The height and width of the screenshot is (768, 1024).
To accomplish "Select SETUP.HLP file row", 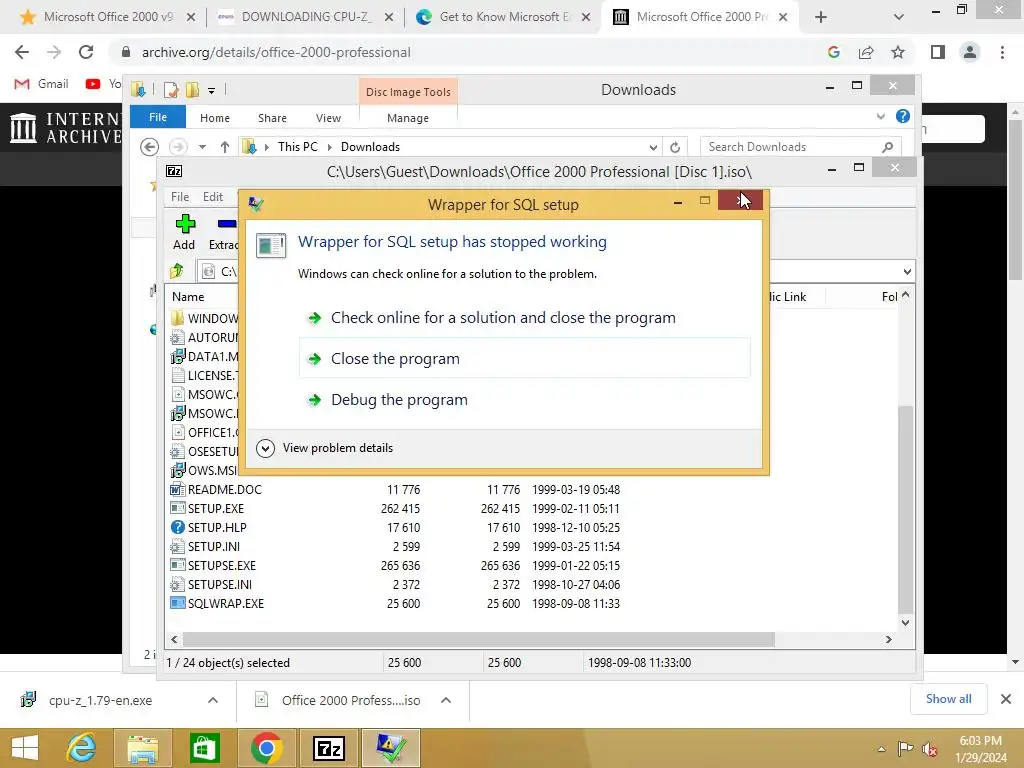I will click(x=394, y=527).
